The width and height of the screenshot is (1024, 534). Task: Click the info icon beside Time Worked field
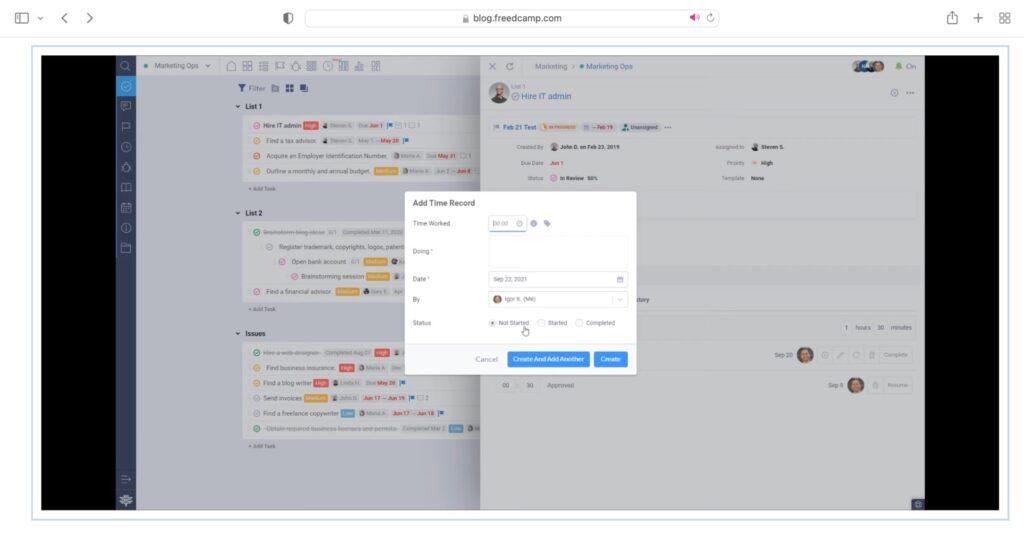pos(534,223)
